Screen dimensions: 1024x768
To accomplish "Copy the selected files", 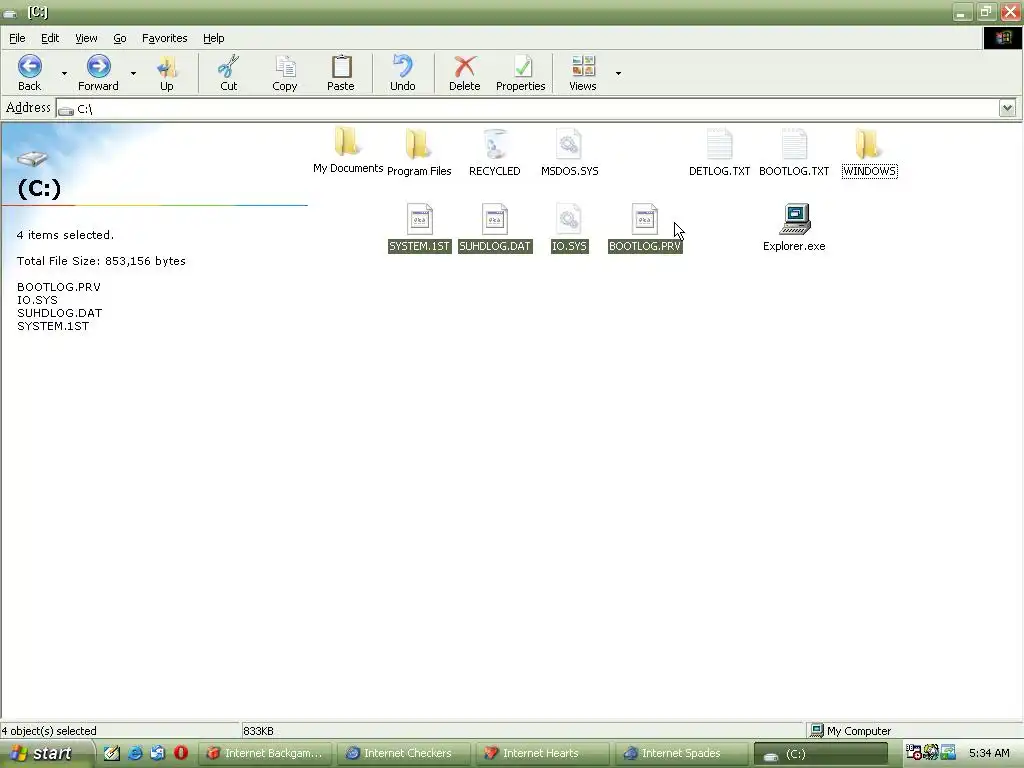I will tap(285, 73).
